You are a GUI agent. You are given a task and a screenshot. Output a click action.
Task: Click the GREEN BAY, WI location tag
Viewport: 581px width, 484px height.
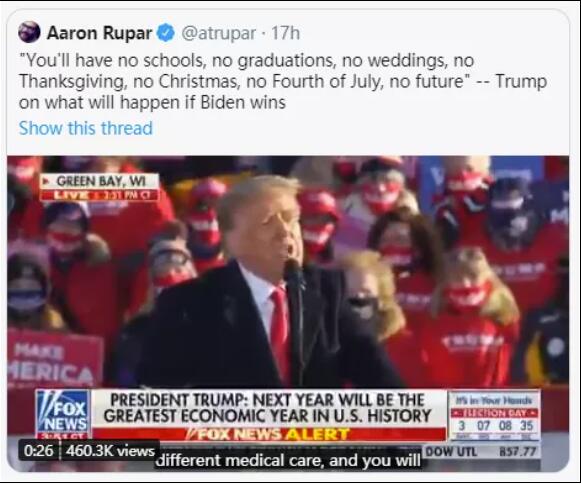100,181
